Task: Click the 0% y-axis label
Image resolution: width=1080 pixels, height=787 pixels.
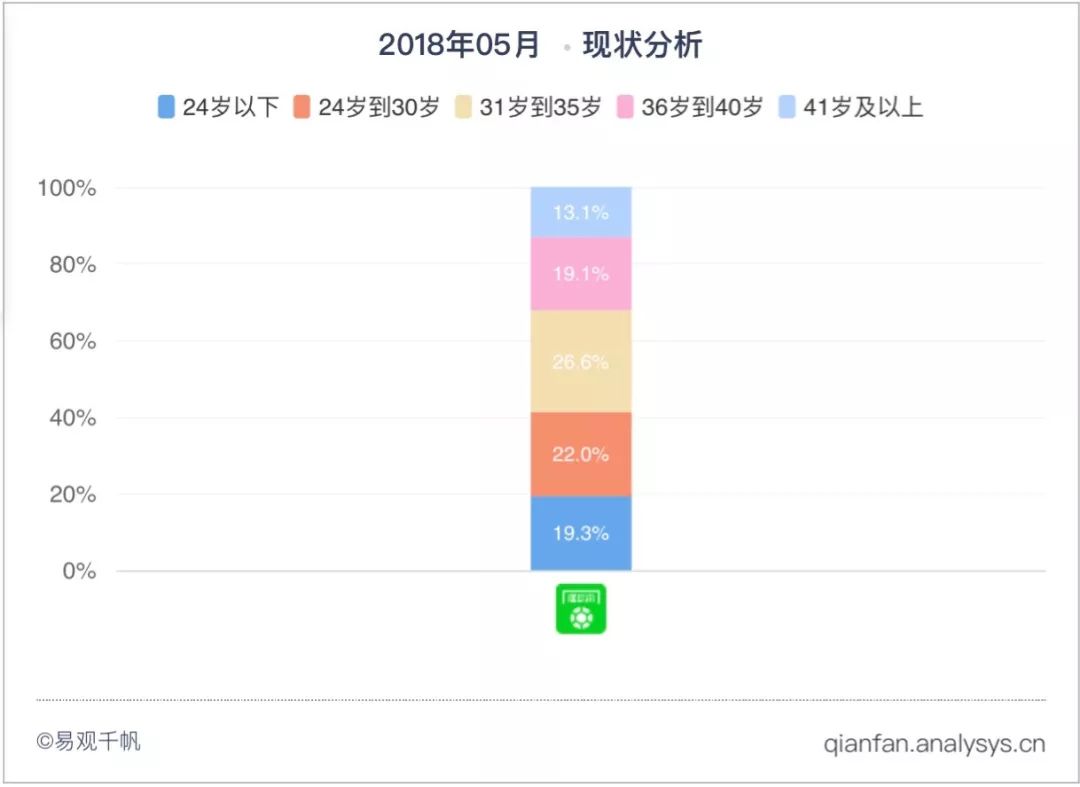Action: point(78,571)
